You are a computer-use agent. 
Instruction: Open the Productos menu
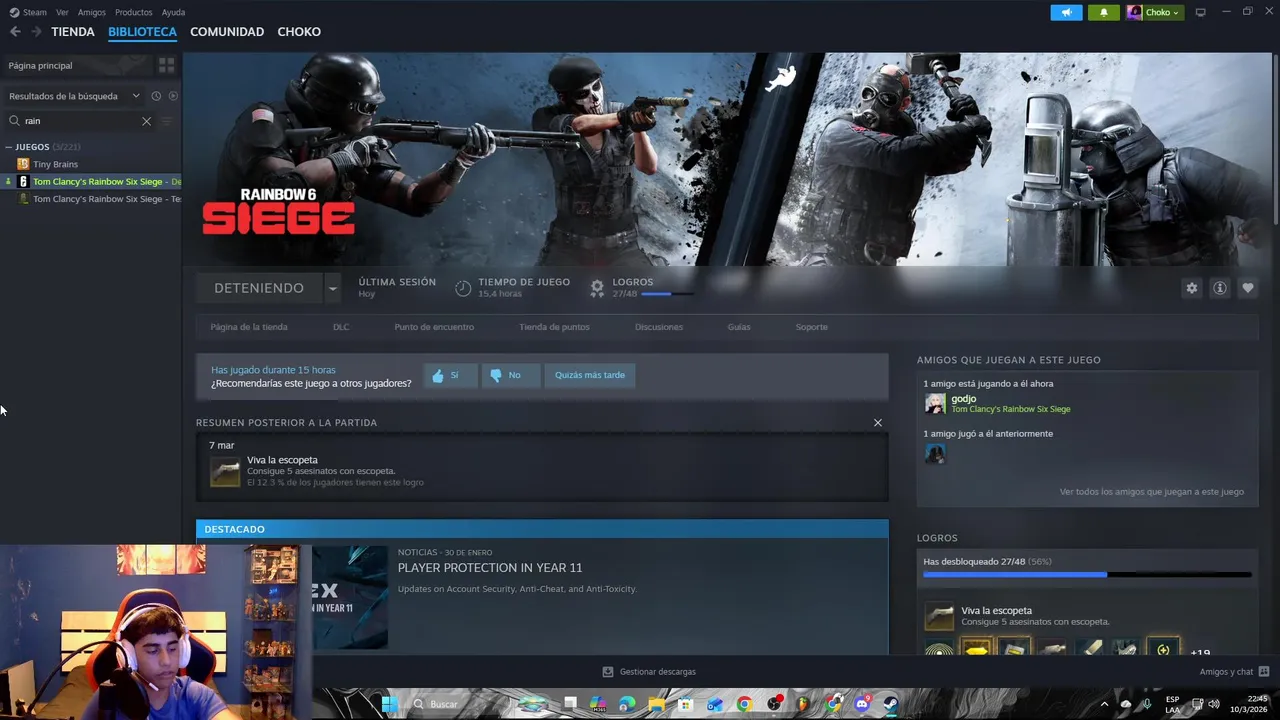click(x=133, y=12)
